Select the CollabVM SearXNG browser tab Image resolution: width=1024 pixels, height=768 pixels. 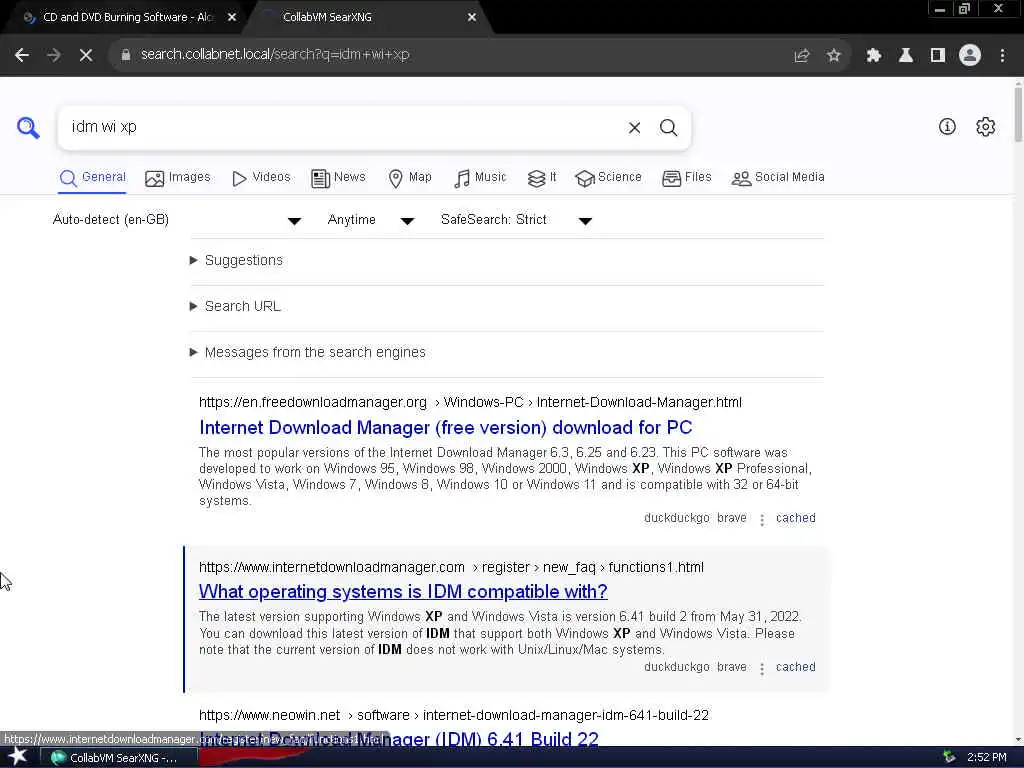(x=369, y=18)
